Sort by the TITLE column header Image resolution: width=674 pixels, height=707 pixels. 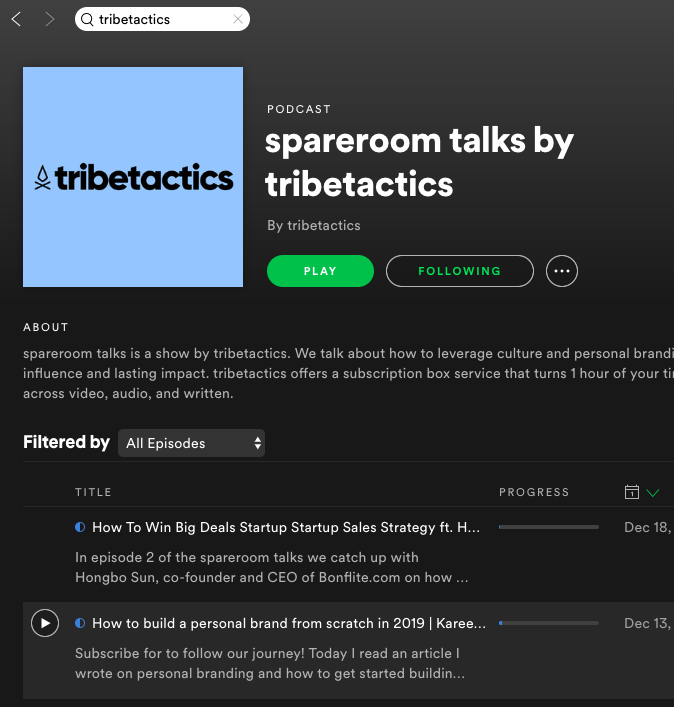click(x=93, y=492)
